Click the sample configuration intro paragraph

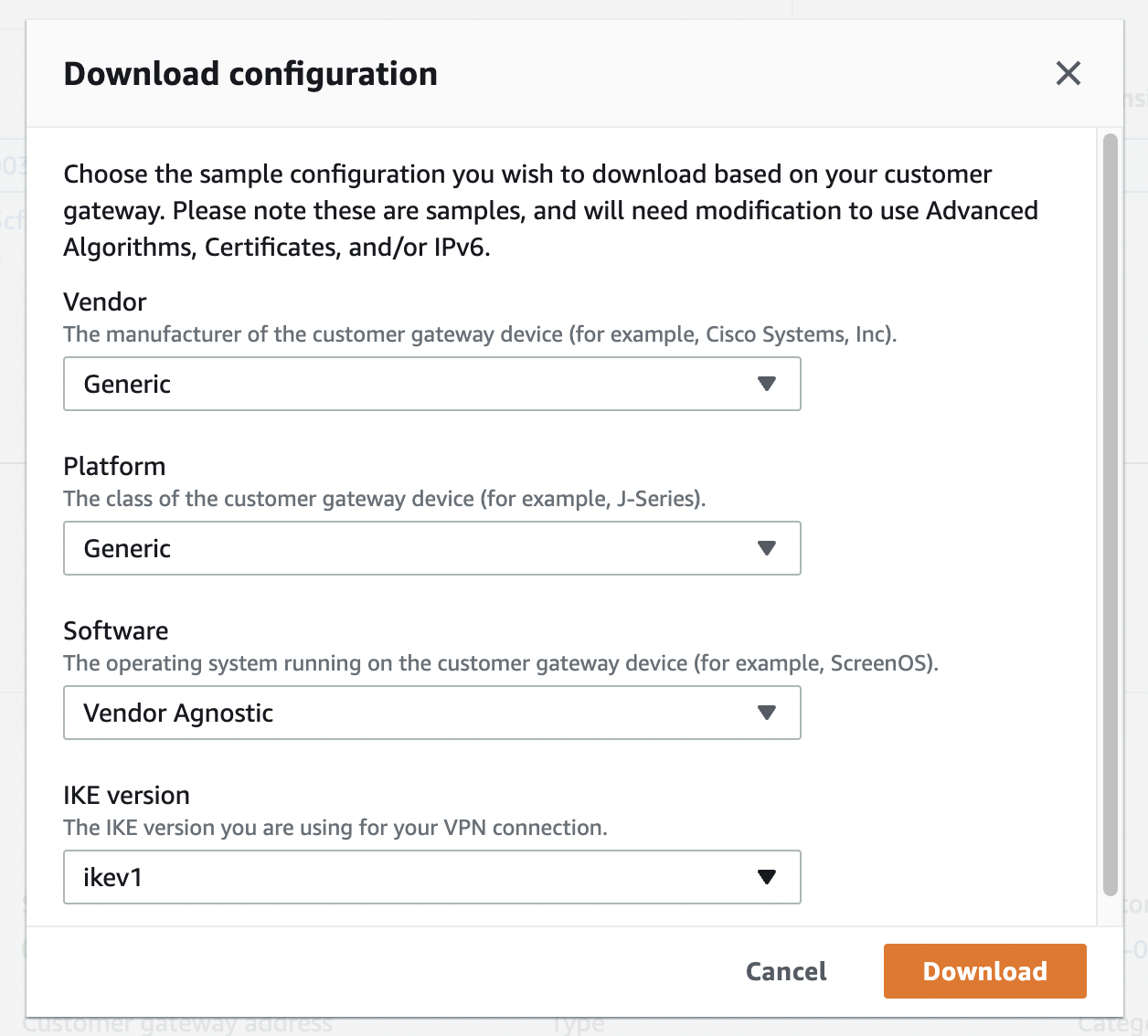pos(551,211)
